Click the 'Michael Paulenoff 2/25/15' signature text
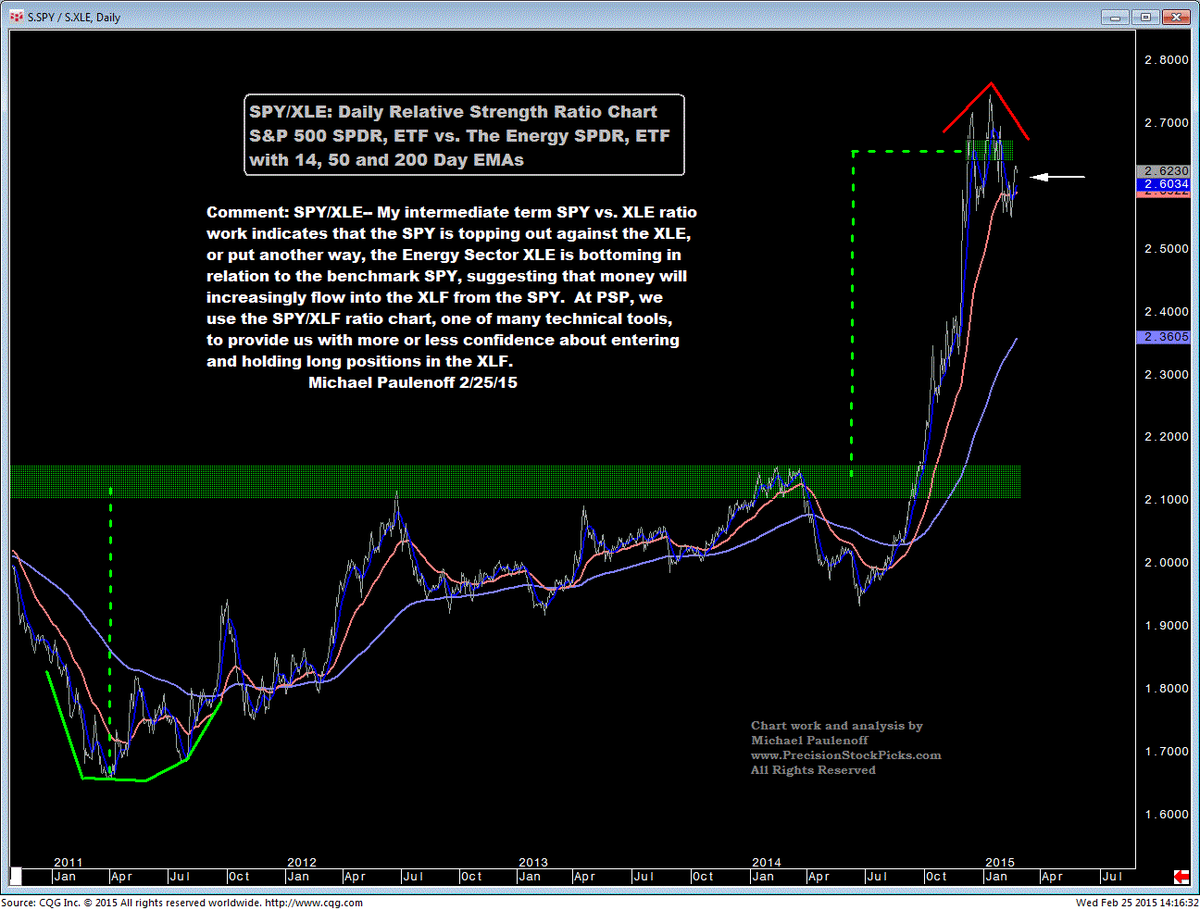The width and height of the screenshot is (1200, 910). (413, 381)
